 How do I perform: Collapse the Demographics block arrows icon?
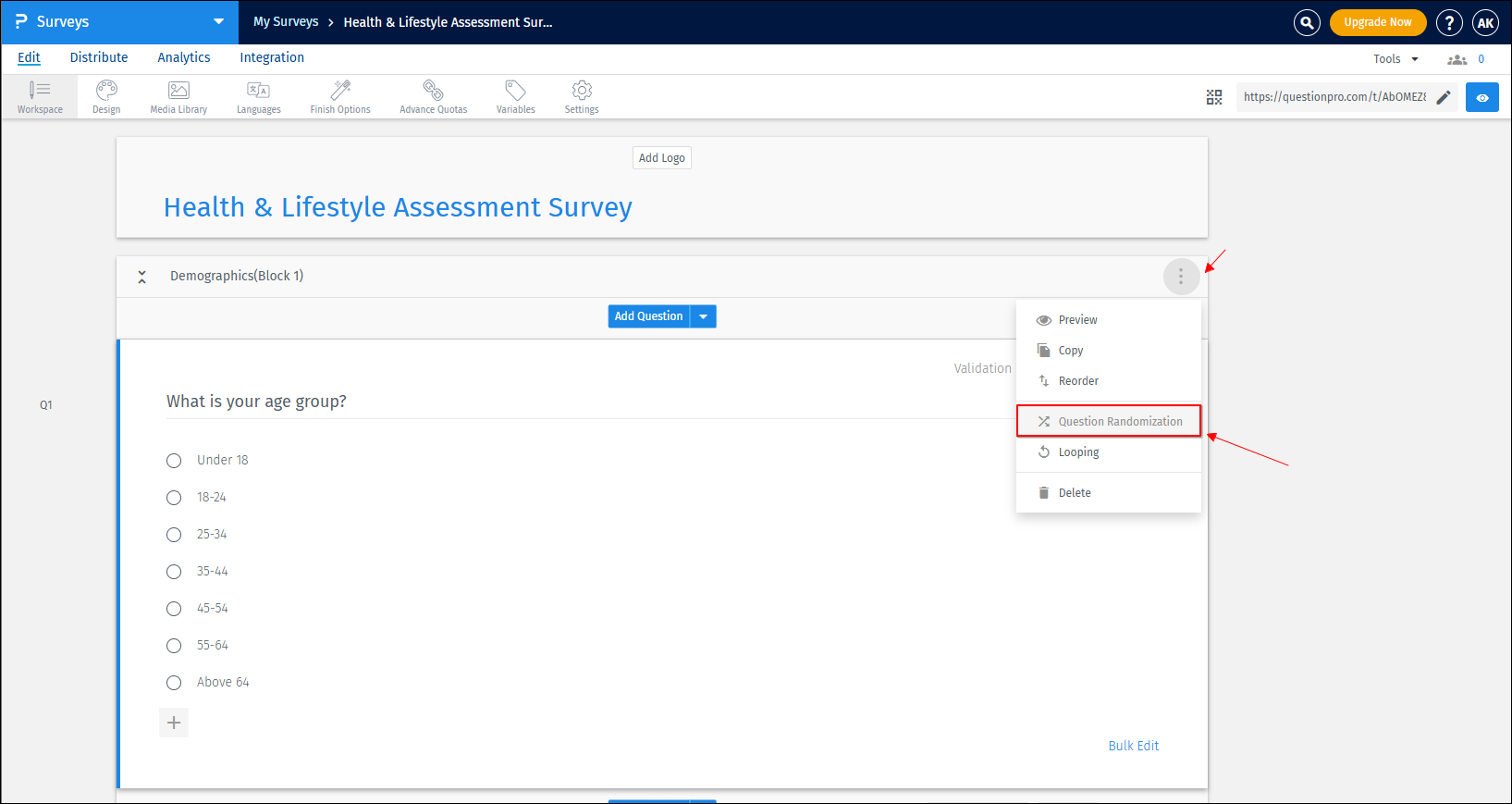(141, 277)
